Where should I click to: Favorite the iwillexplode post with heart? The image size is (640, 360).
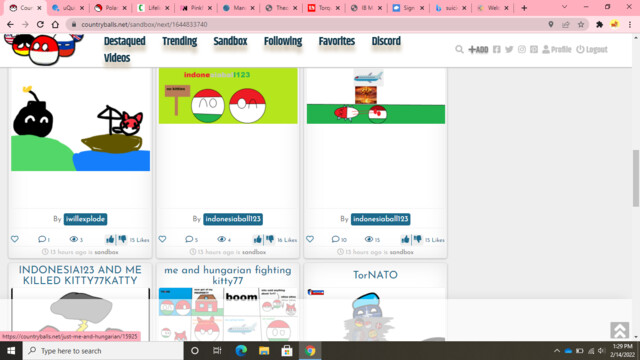15,239
